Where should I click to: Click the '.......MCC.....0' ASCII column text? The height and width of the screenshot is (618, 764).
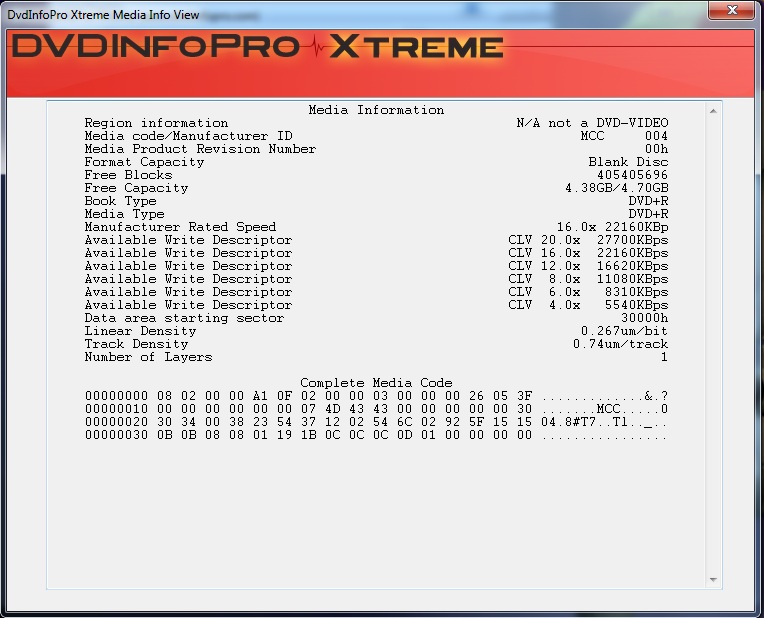[x=605, y=409]
